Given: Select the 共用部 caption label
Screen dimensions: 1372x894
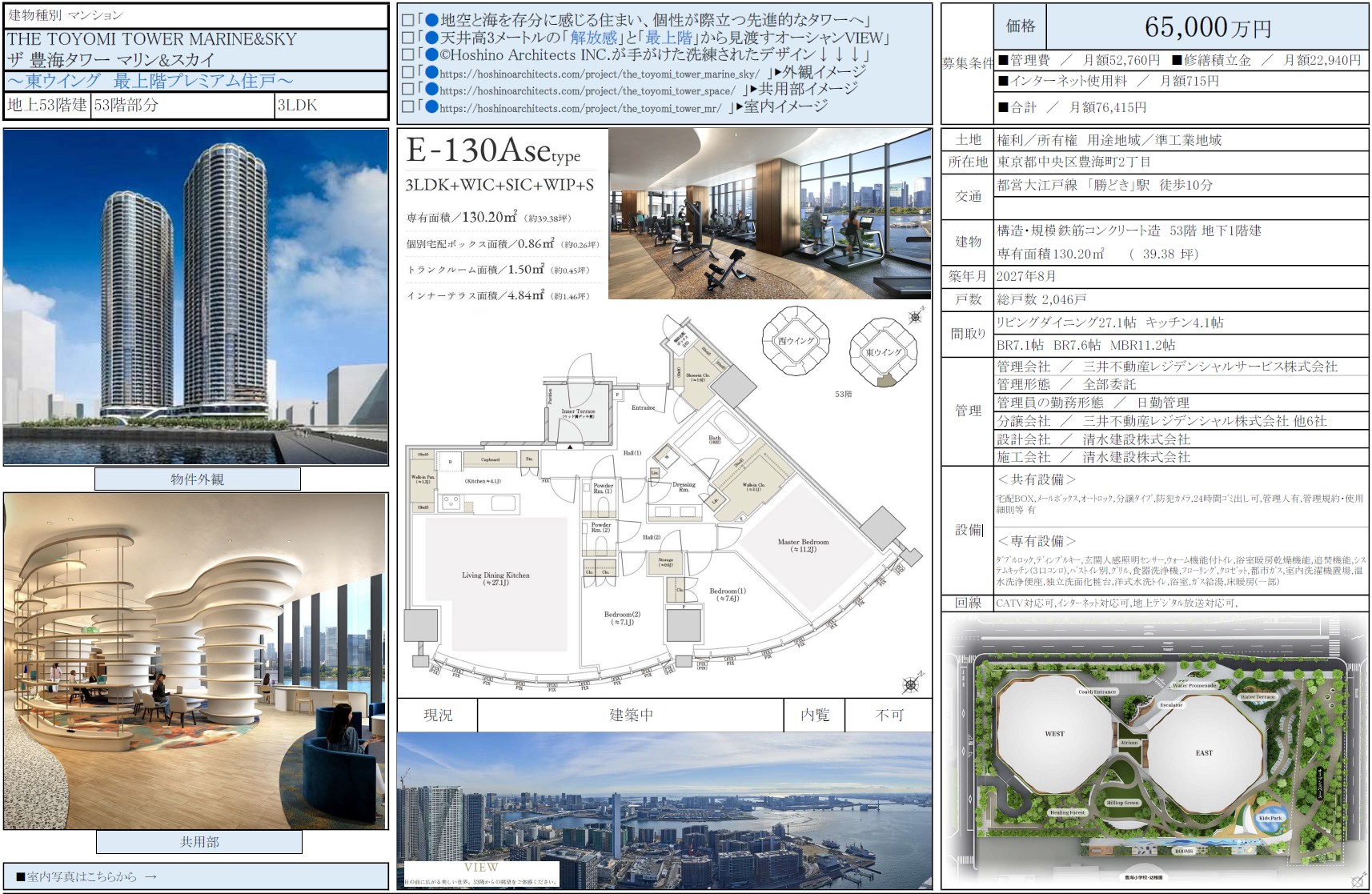Looking at the screenshot, I should coord(199,841).
